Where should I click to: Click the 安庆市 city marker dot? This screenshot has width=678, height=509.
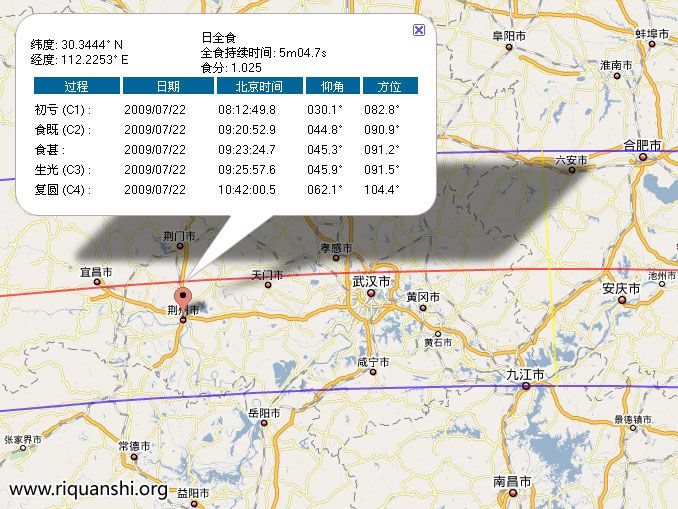[x=622, y=300]
